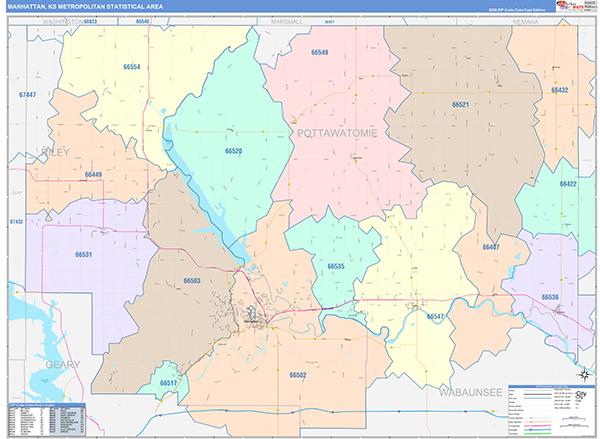Click the pink highway line sample in legend
This screenshot has height=439, width=600.
pyautogui.click(x=538, y=426)
